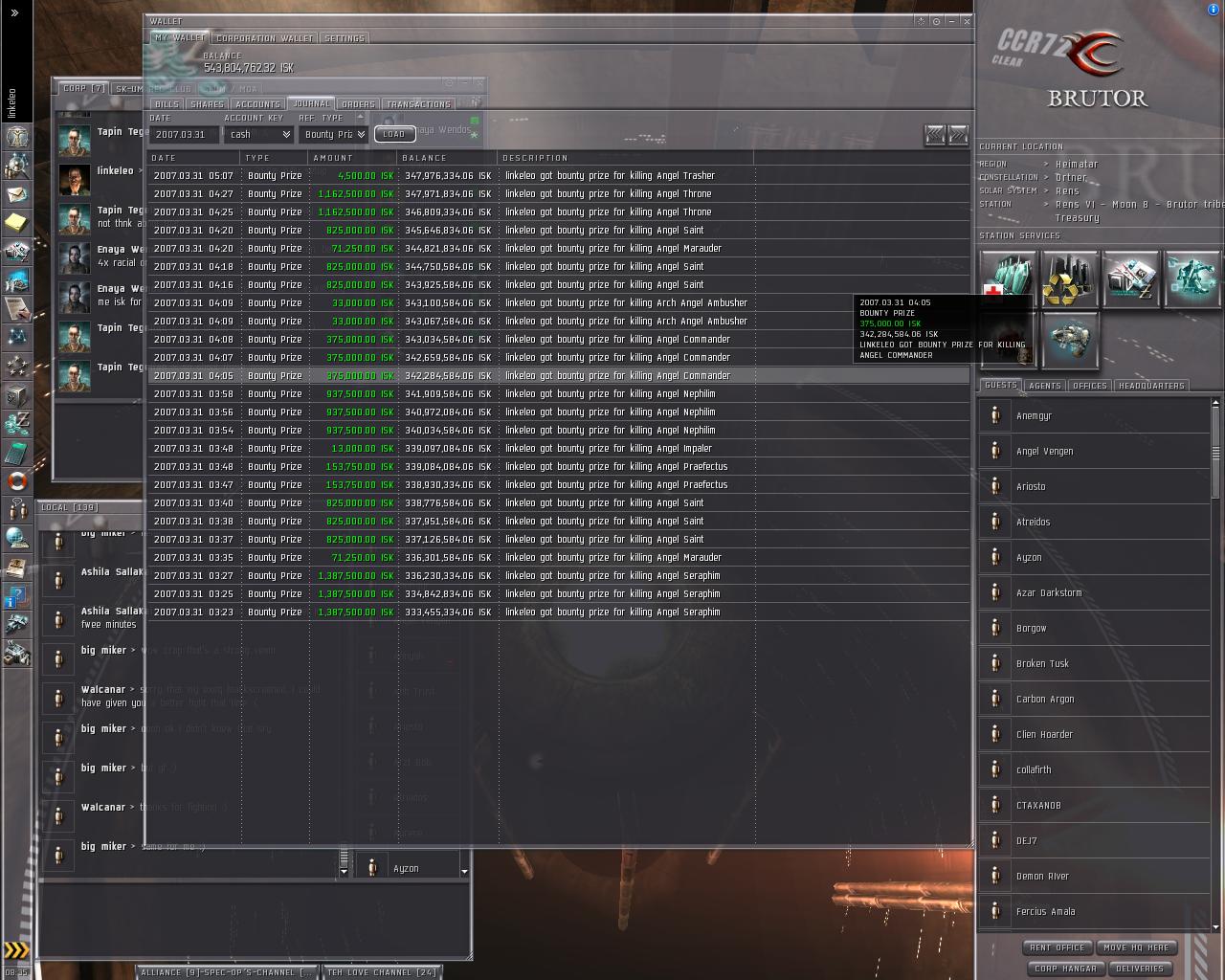The width and height of the screenshot is (1225, 980).
Task: Open People & Places magnifier icon in sidebar
Action: 17,166
